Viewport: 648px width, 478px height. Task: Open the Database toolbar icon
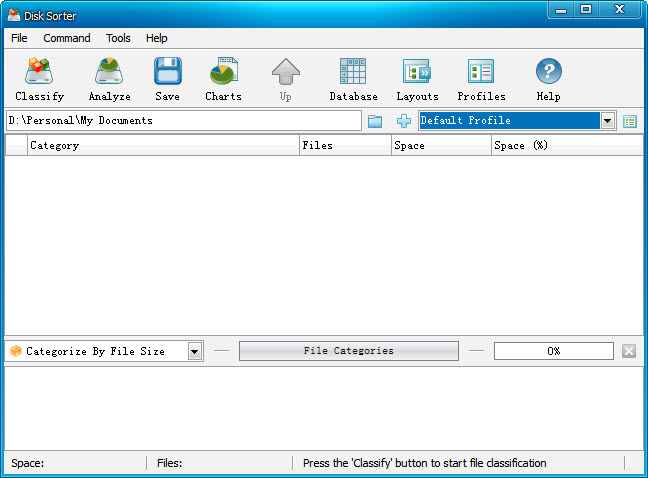tap(353, 79)
